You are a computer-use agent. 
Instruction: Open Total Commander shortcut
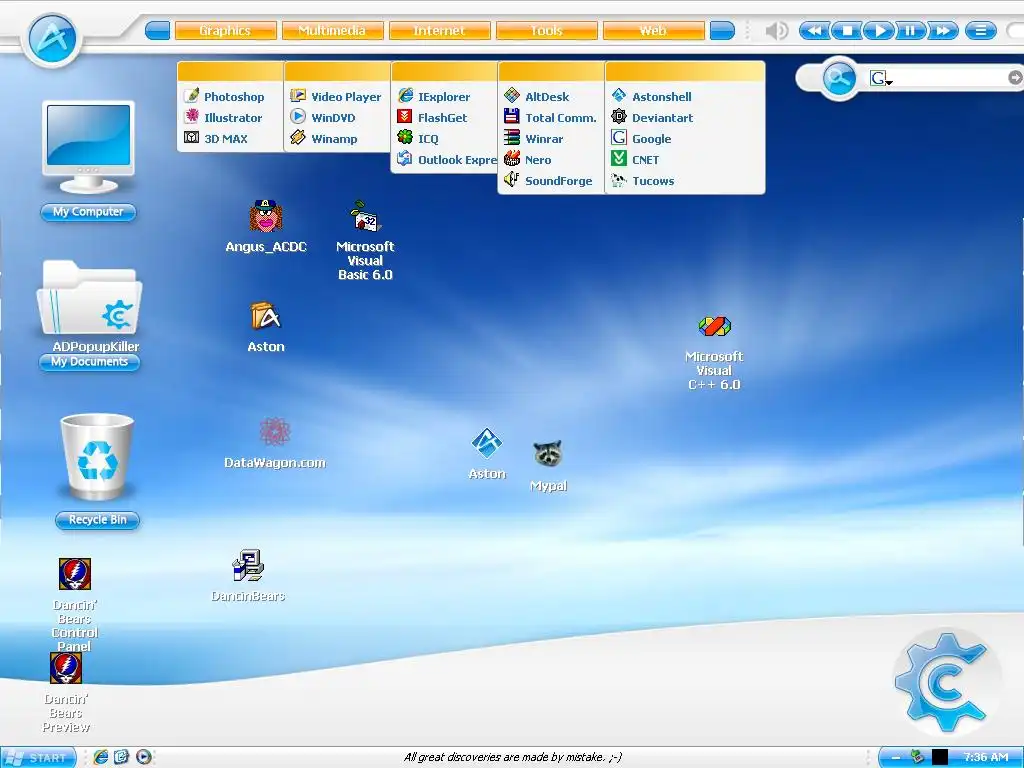pyautogui.click(x=551, y=118)
